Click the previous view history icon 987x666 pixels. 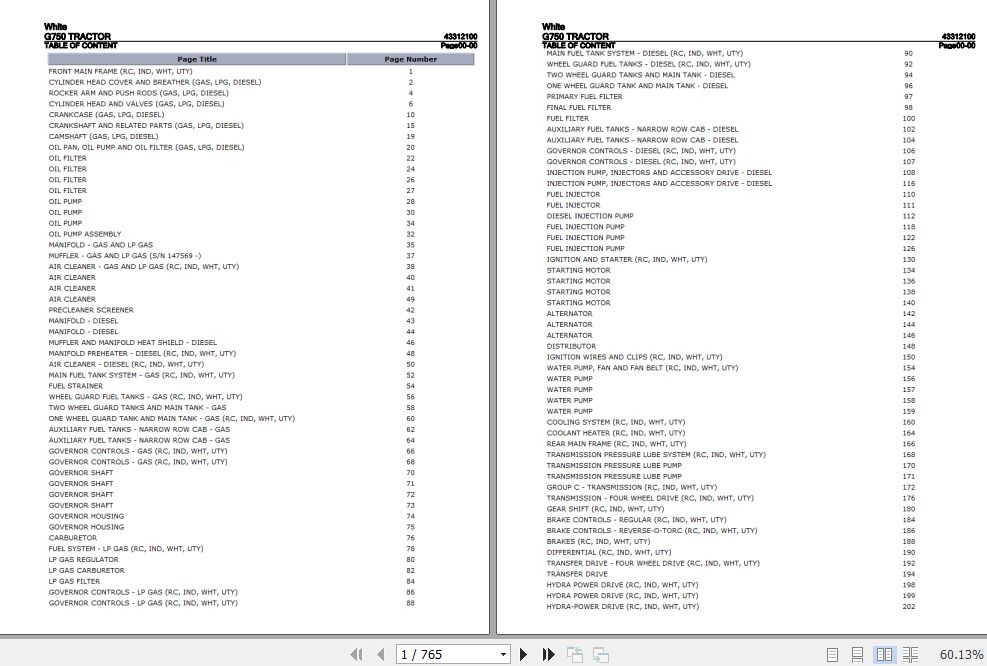pos(575,654)
